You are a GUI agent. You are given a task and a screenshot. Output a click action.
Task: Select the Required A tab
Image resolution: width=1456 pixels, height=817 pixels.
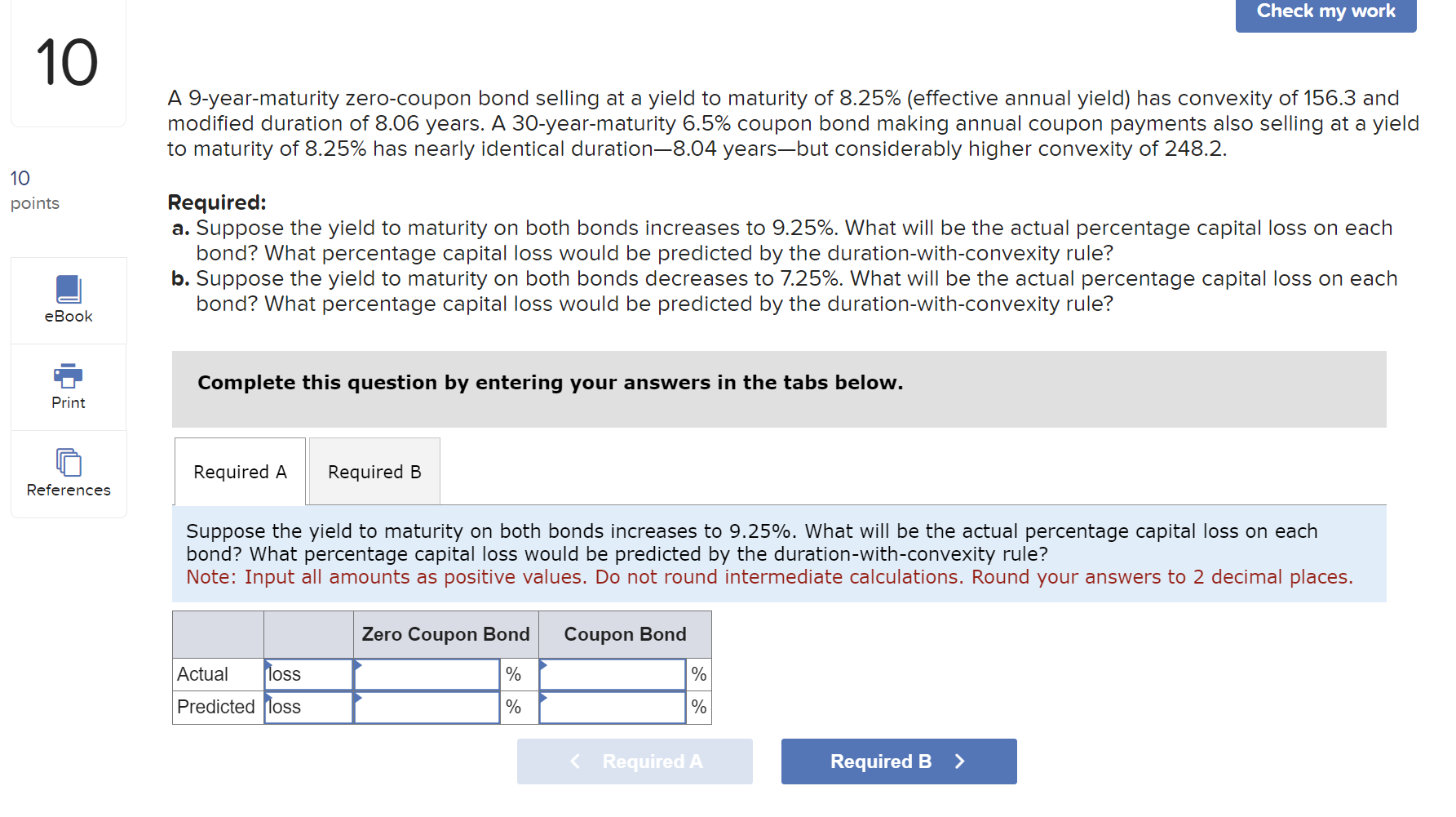[239, 471]
